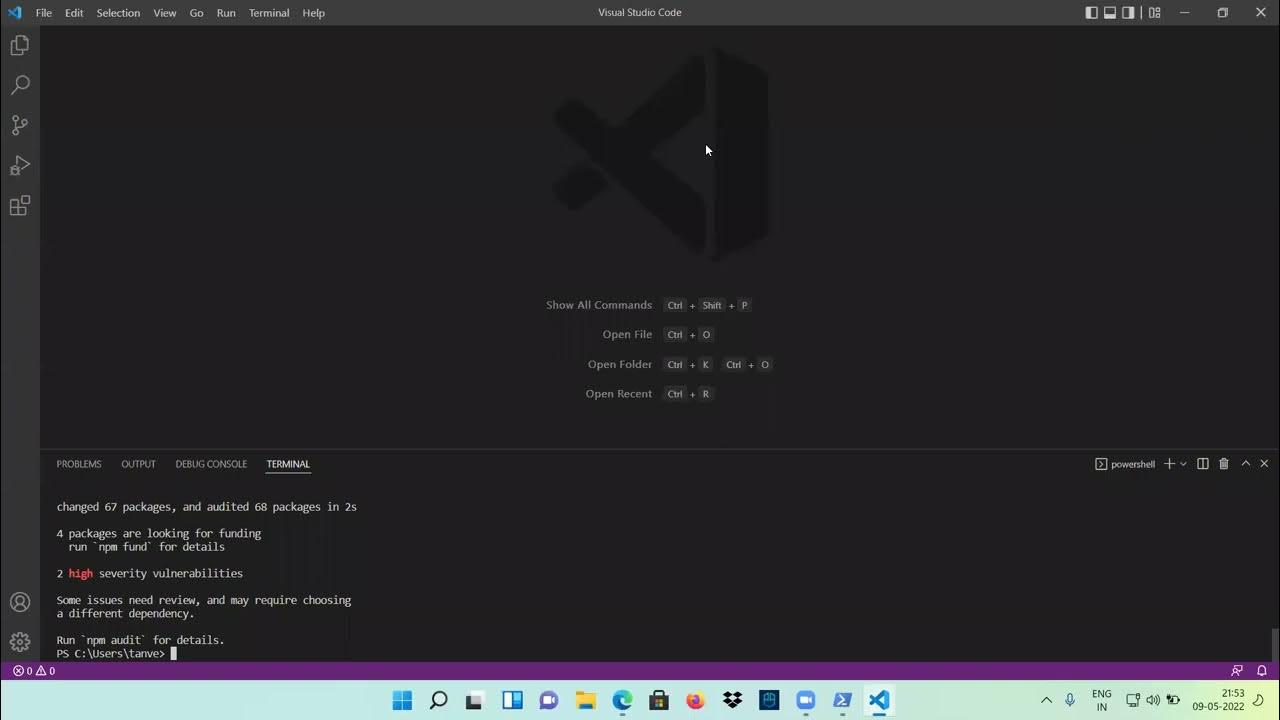Viewport: 1280px width, 720px height.
Task: Open the Accounts menu icon
Action: 20,602
